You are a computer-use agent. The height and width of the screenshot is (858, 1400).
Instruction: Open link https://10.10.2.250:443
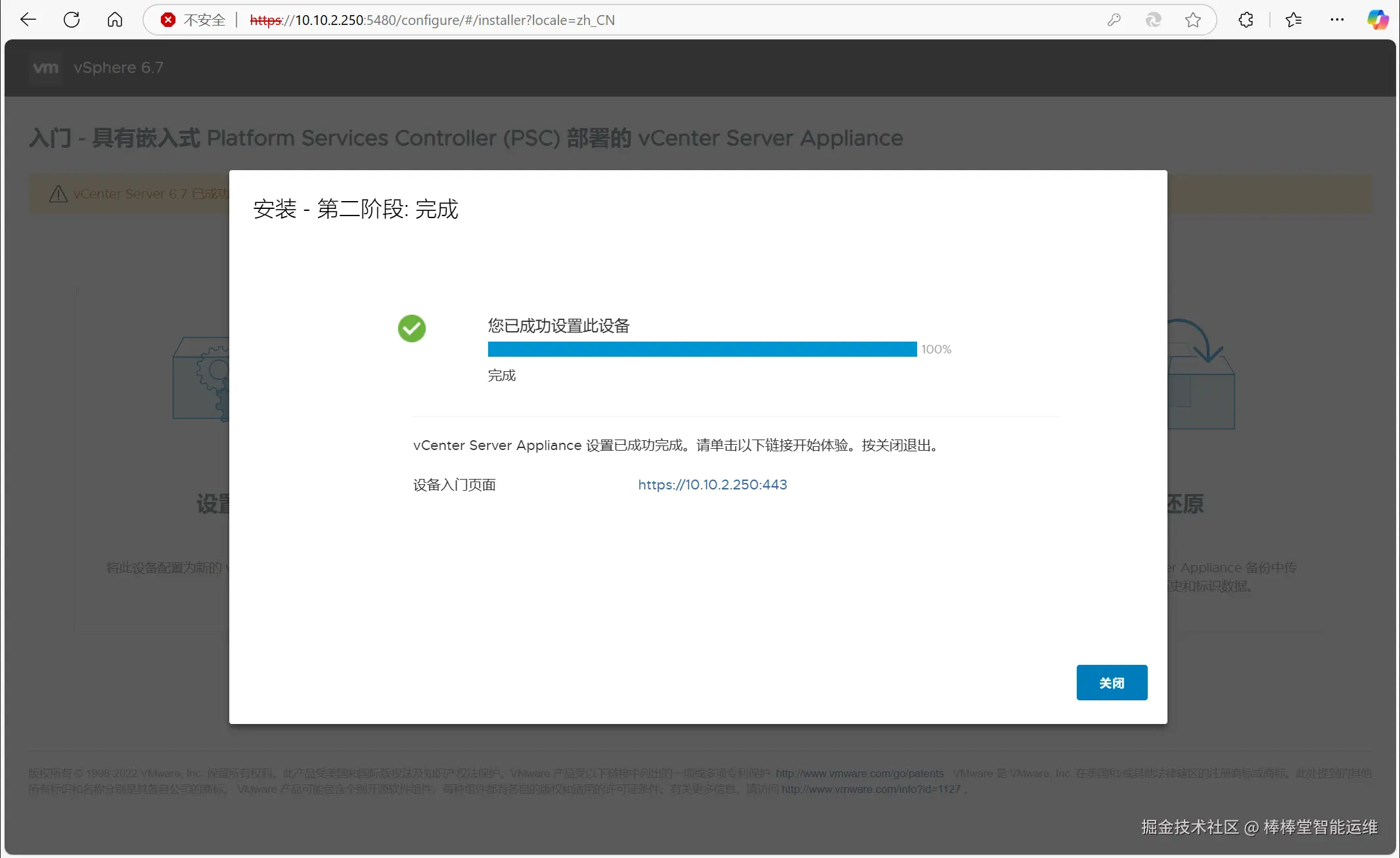[712, 485]
